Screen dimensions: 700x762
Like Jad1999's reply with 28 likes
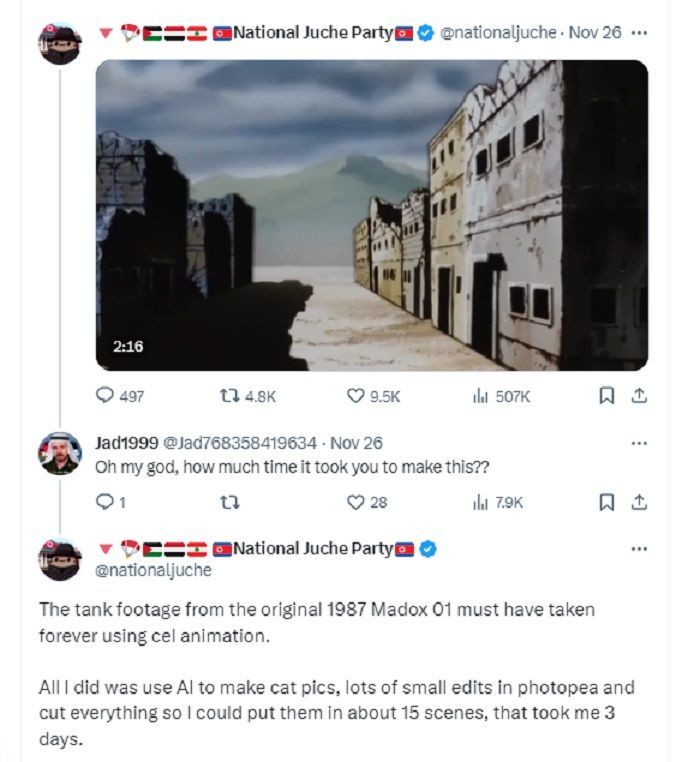point(367,502)
